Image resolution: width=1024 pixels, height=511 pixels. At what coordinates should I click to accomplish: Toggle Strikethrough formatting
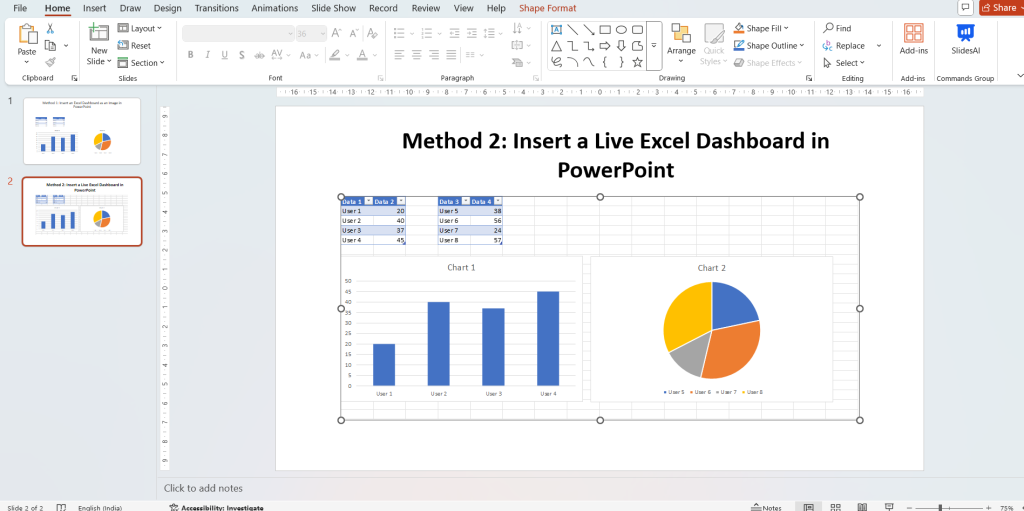pos(259,55)
